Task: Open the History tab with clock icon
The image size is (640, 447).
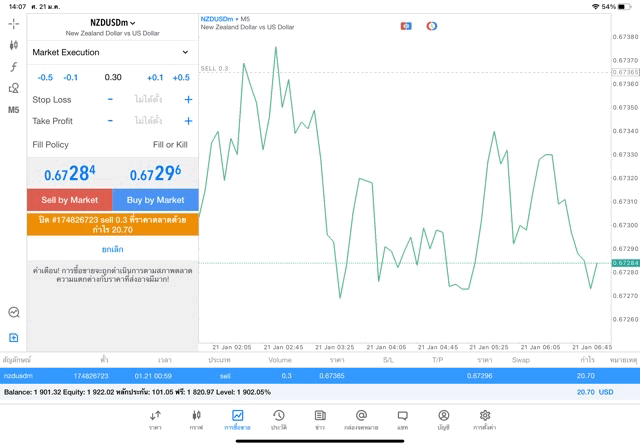Action: point(279,420)
